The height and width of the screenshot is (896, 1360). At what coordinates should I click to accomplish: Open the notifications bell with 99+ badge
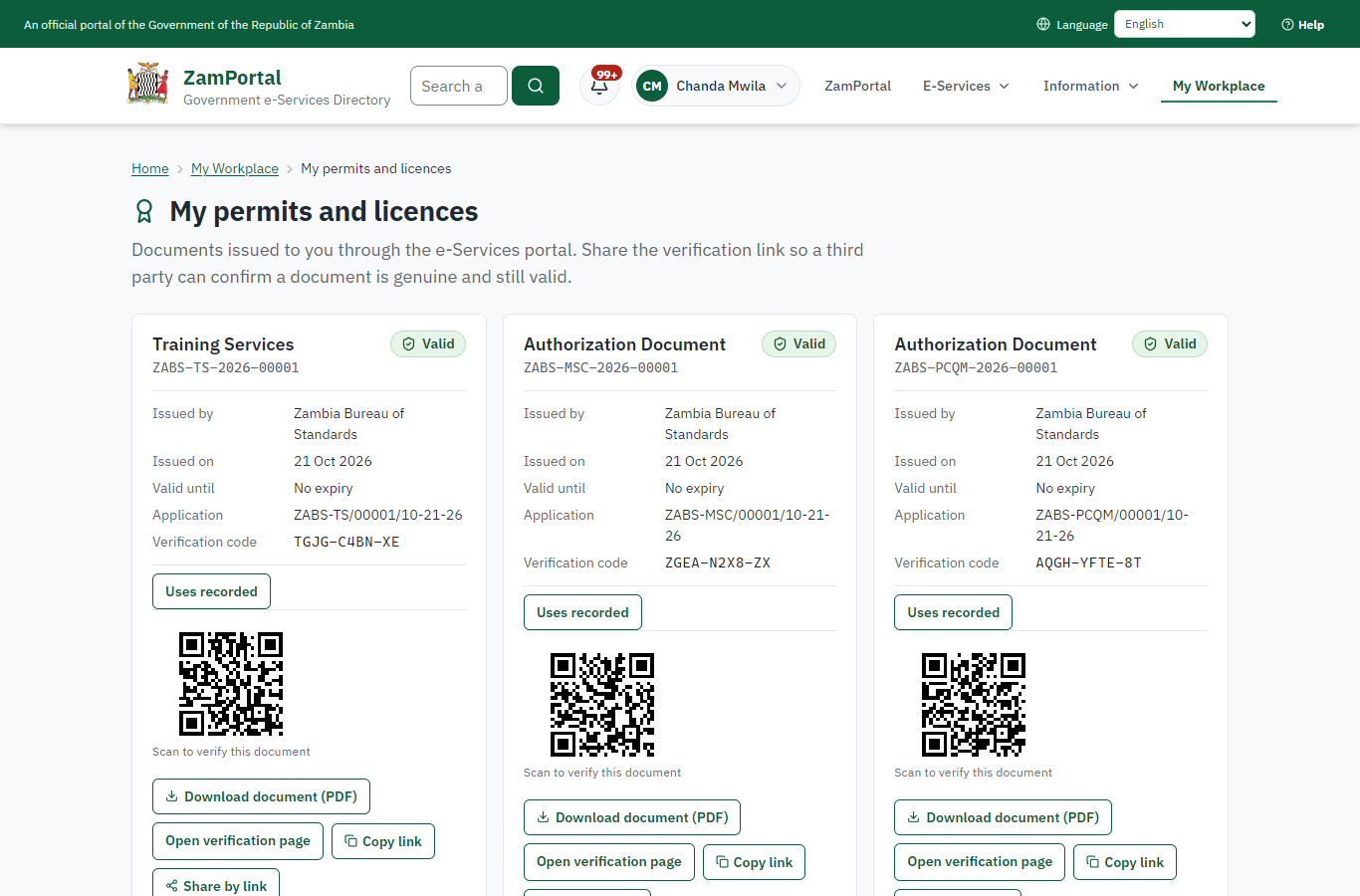pos(599,86)
